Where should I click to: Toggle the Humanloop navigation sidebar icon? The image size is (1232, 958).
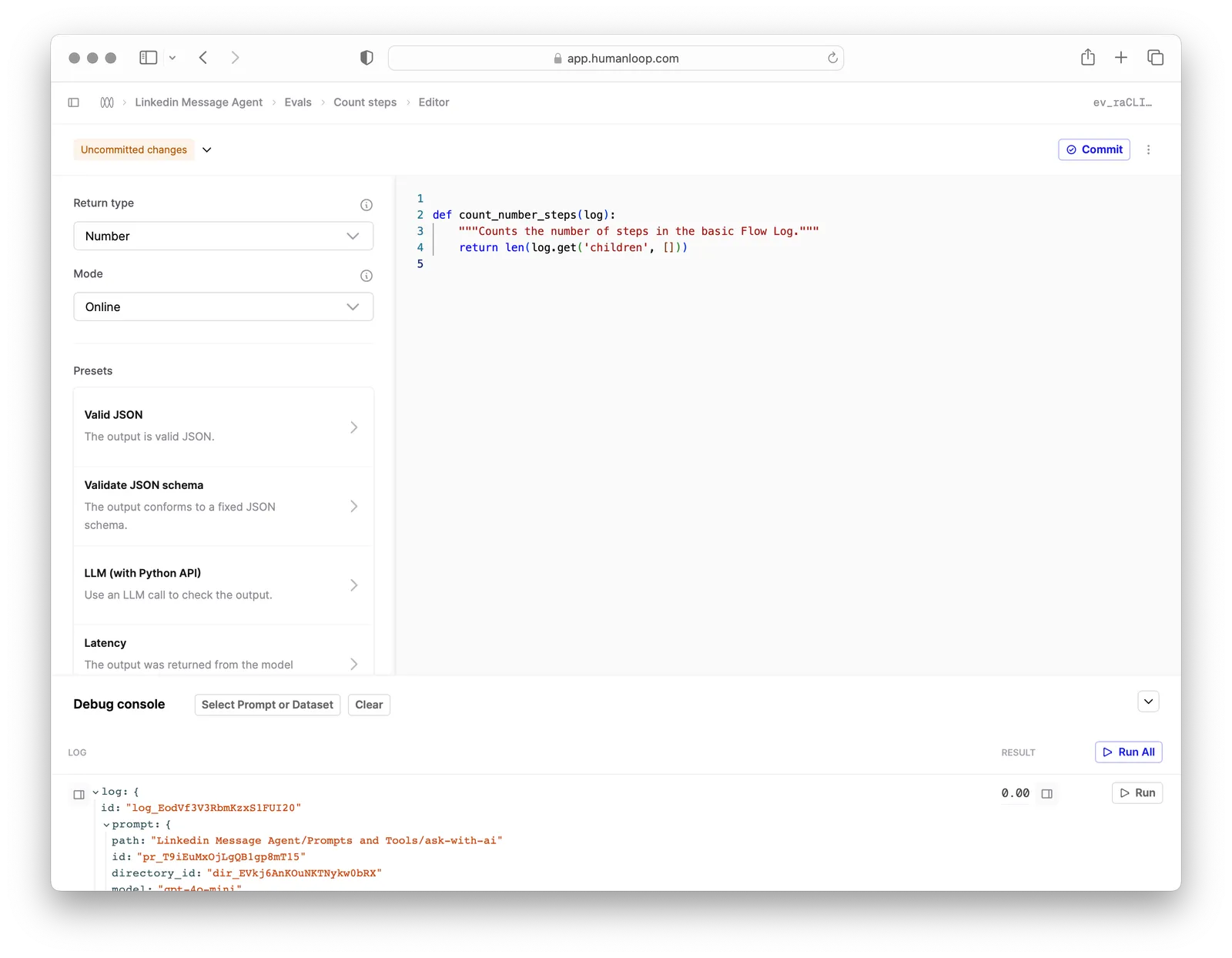[x=74, y=102]
